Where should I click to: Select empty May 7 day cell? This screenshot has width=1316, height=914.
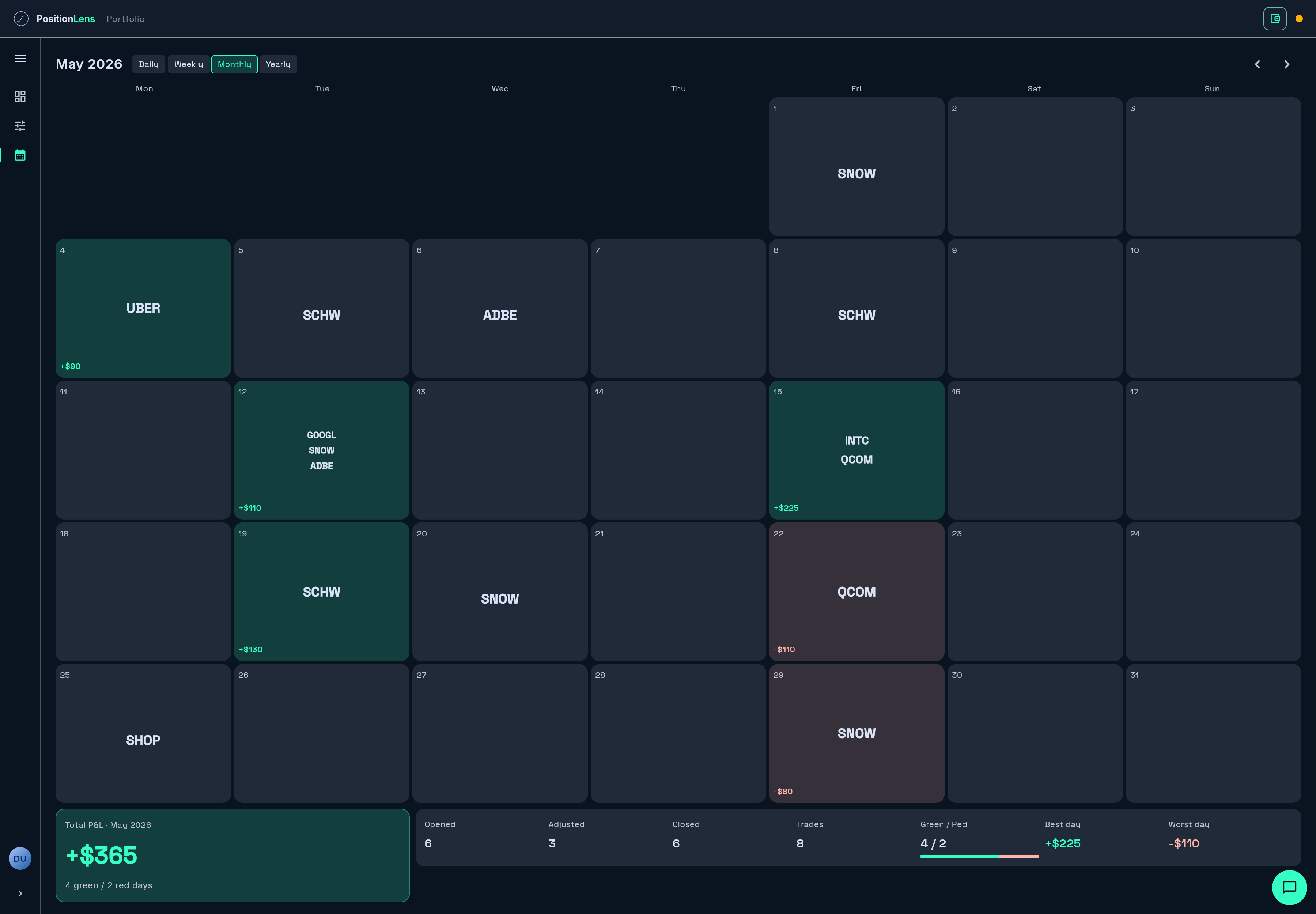(x=678, y=308)
